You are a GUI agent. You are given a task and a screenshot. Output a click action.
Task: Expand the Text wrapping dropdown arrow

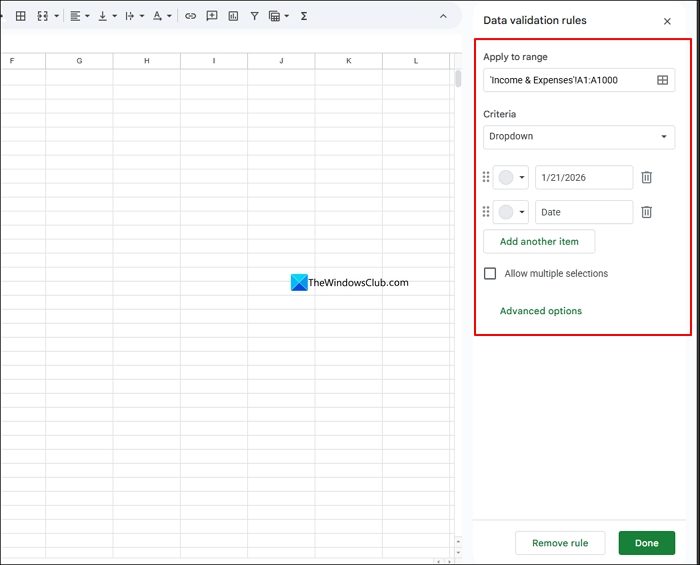pyautogui.click(x=142, y=16)
